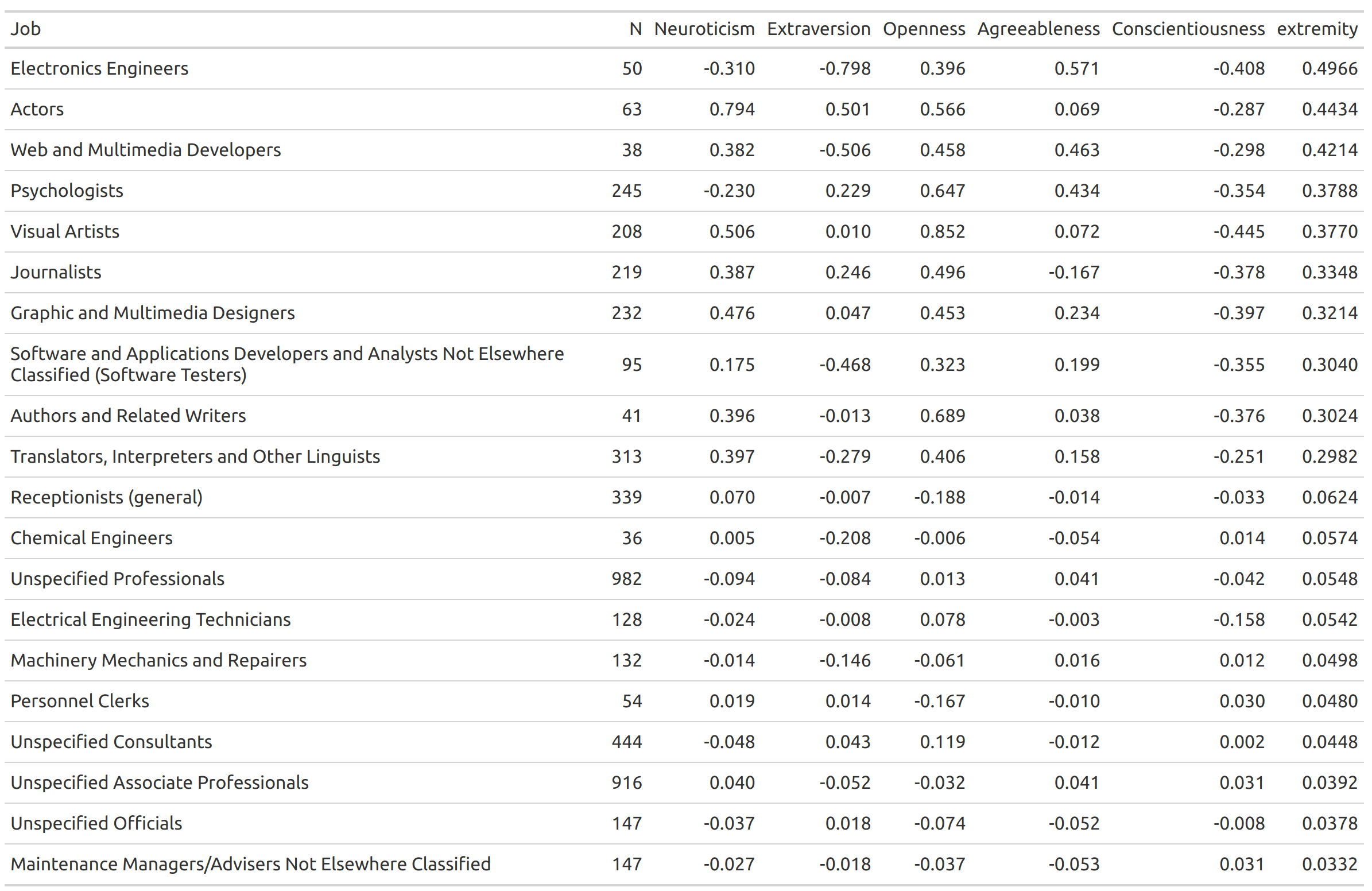Screen dimensions: 1372x891
Task: Select the Electronics Engineers job name
Action: click(x=99, y=68)
